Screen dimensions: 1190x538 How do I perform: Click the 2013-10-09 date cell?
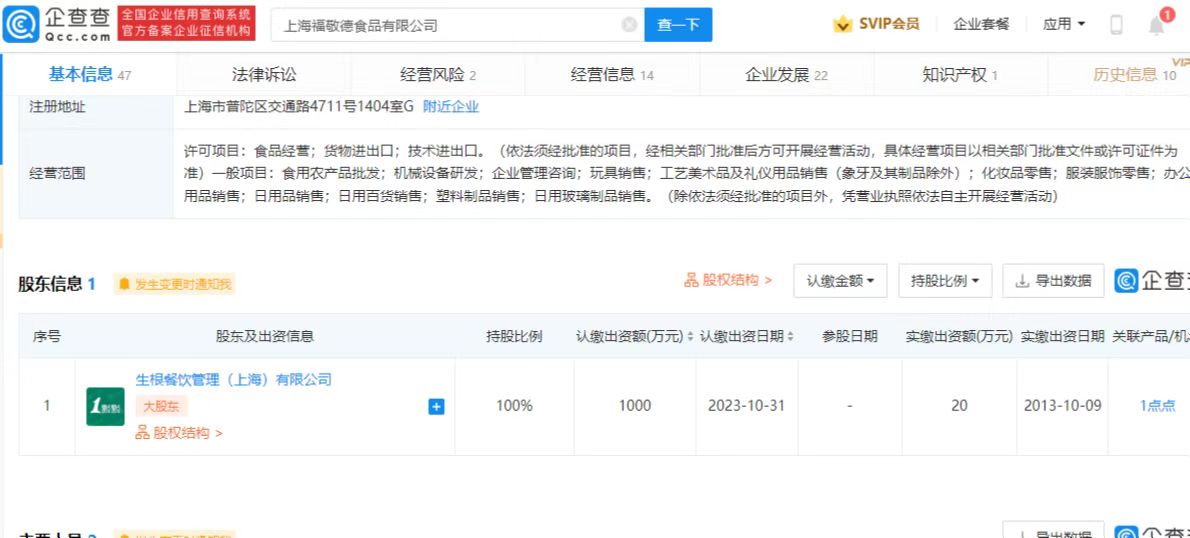click(x=1062, y=406)
